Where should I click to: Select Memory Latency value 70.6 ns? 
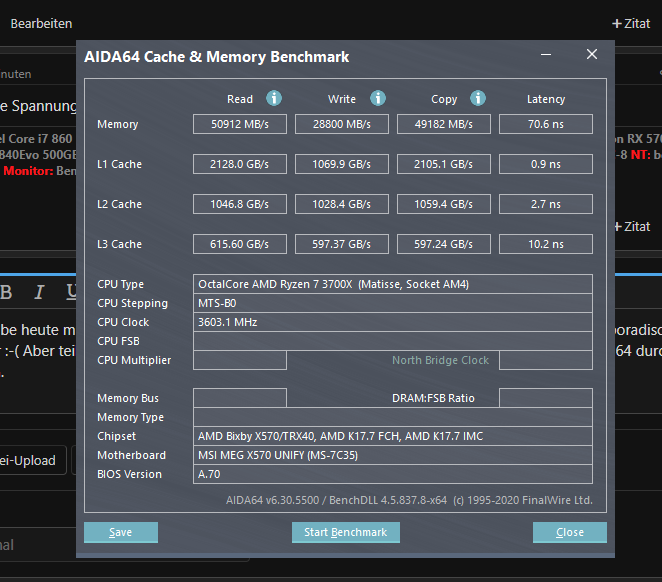546,124
